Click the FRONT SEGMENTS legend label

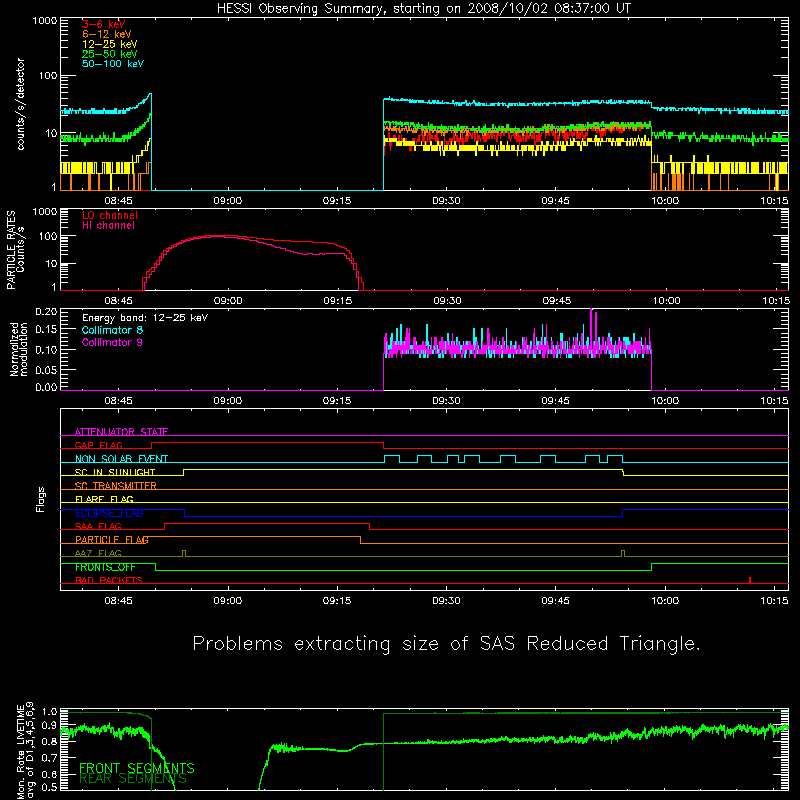pos(137,768)
